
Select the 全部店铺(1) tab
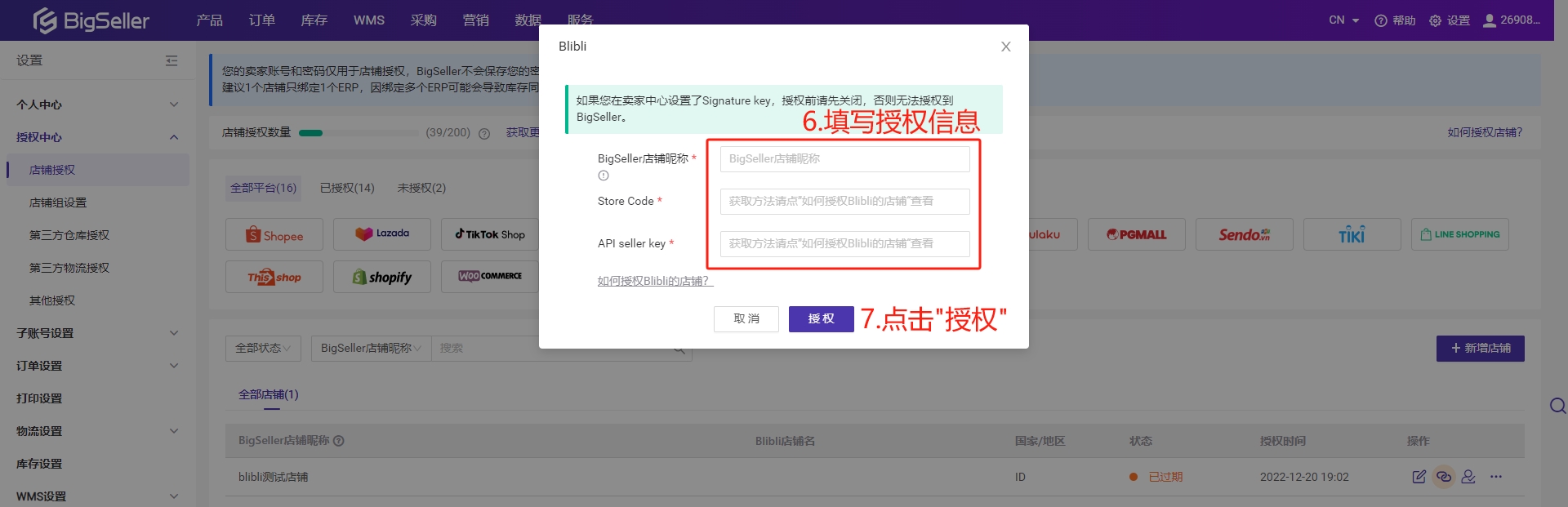[269, 394]
